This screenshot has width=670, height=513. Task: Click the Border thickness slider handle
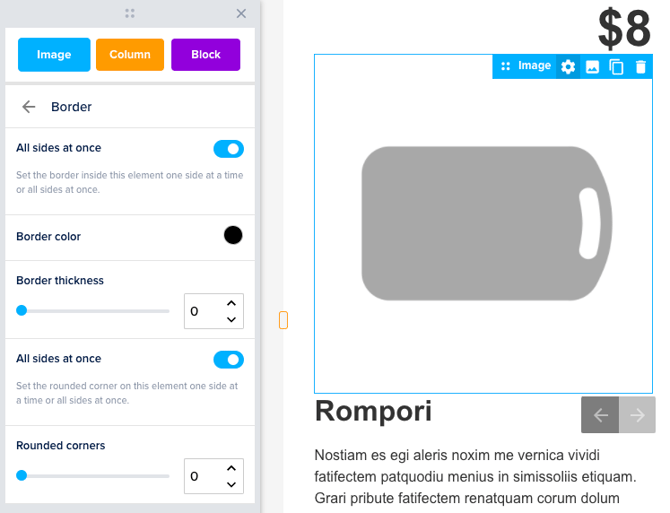tap(21, 311)
